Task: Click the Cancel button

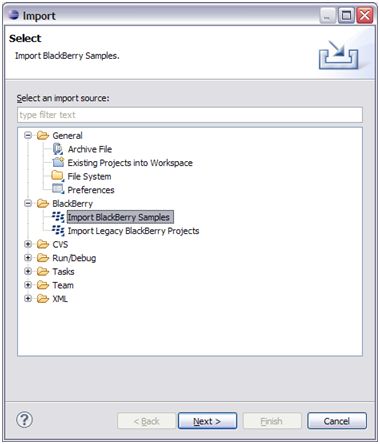Action: 337,421
